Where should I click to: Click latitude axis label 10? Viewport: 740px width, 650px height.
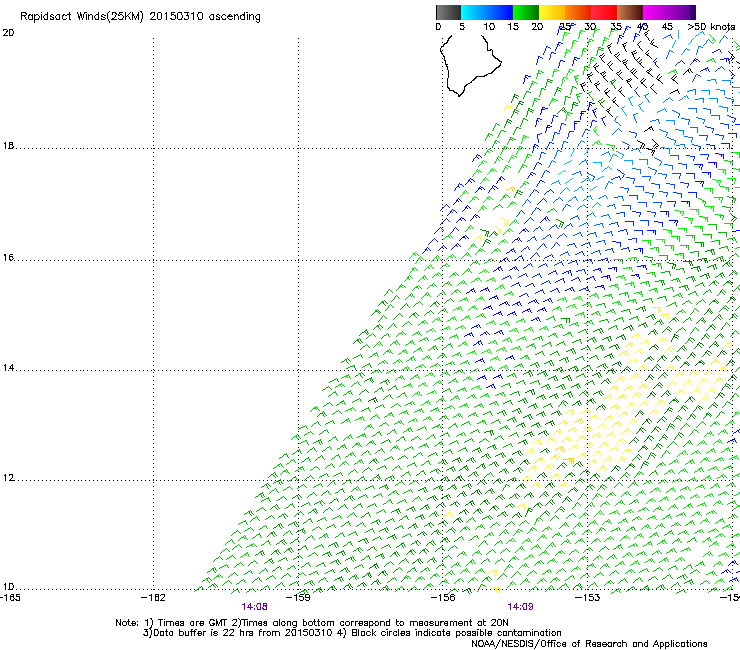point(8,587)
